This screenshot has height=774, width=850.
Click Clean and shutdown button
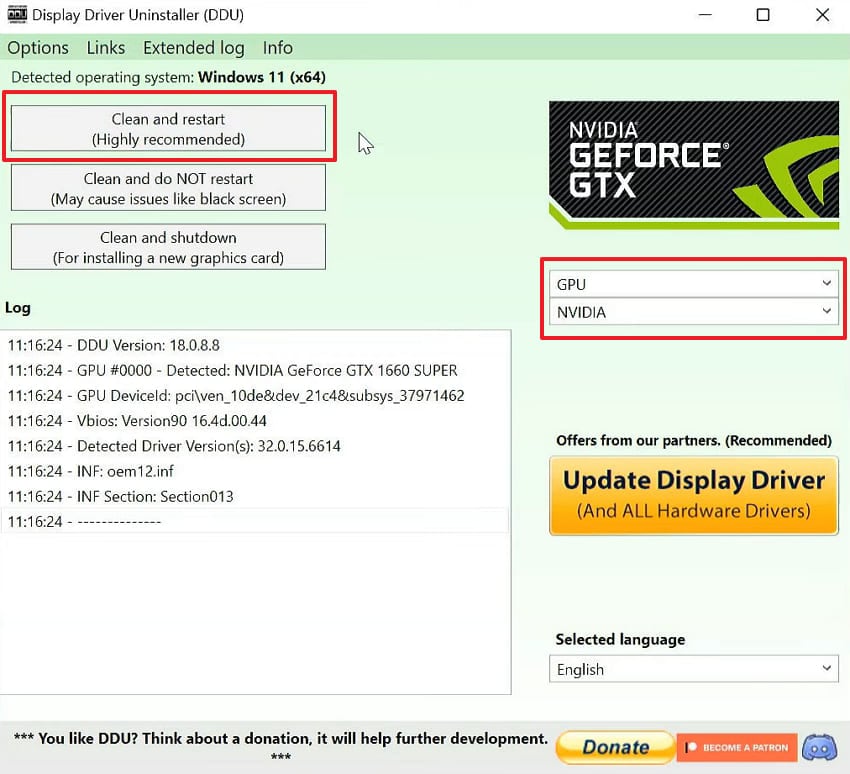[169, 247]
